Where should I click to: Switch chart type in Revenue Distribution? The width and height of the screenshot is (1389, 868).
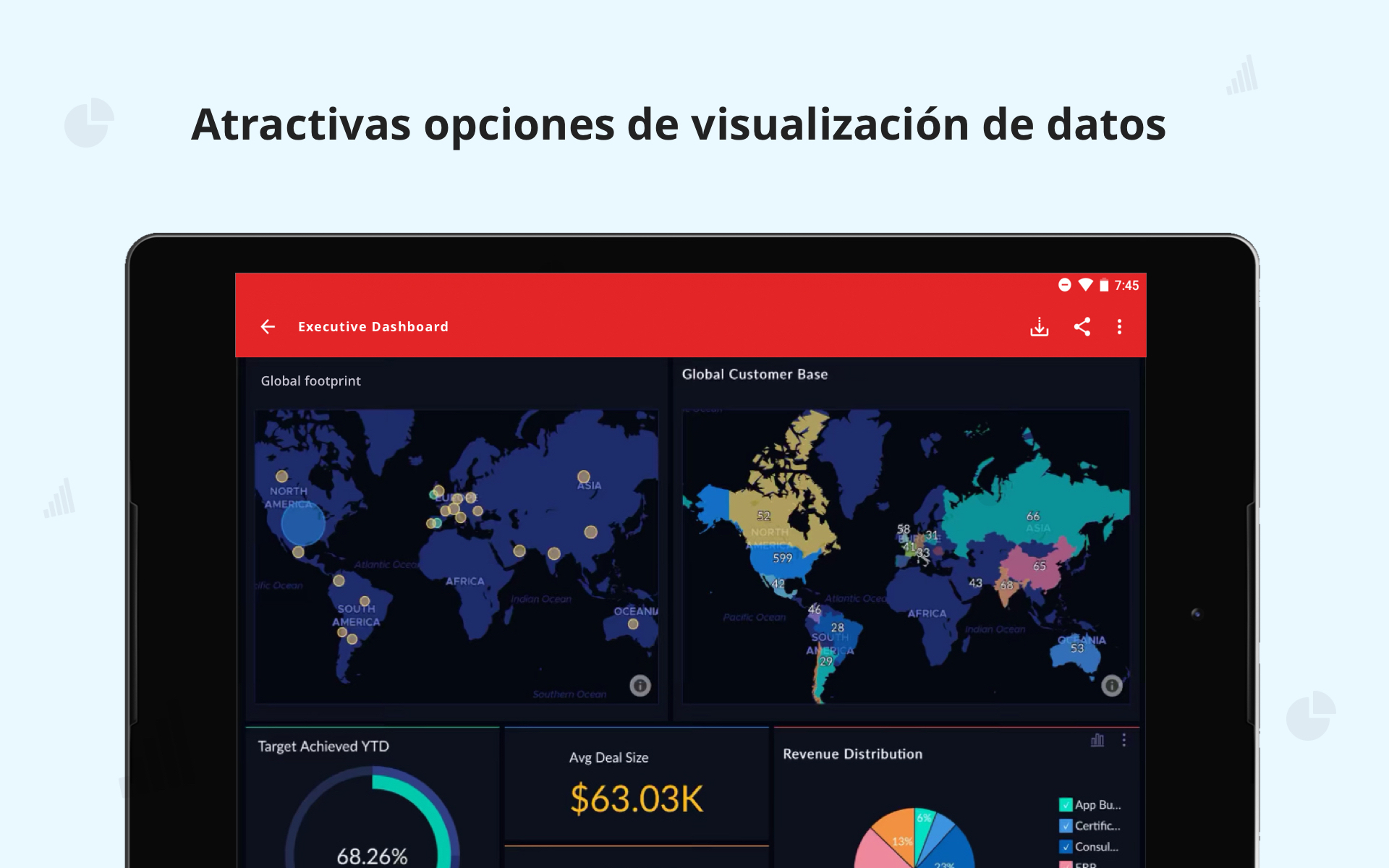1097,740
